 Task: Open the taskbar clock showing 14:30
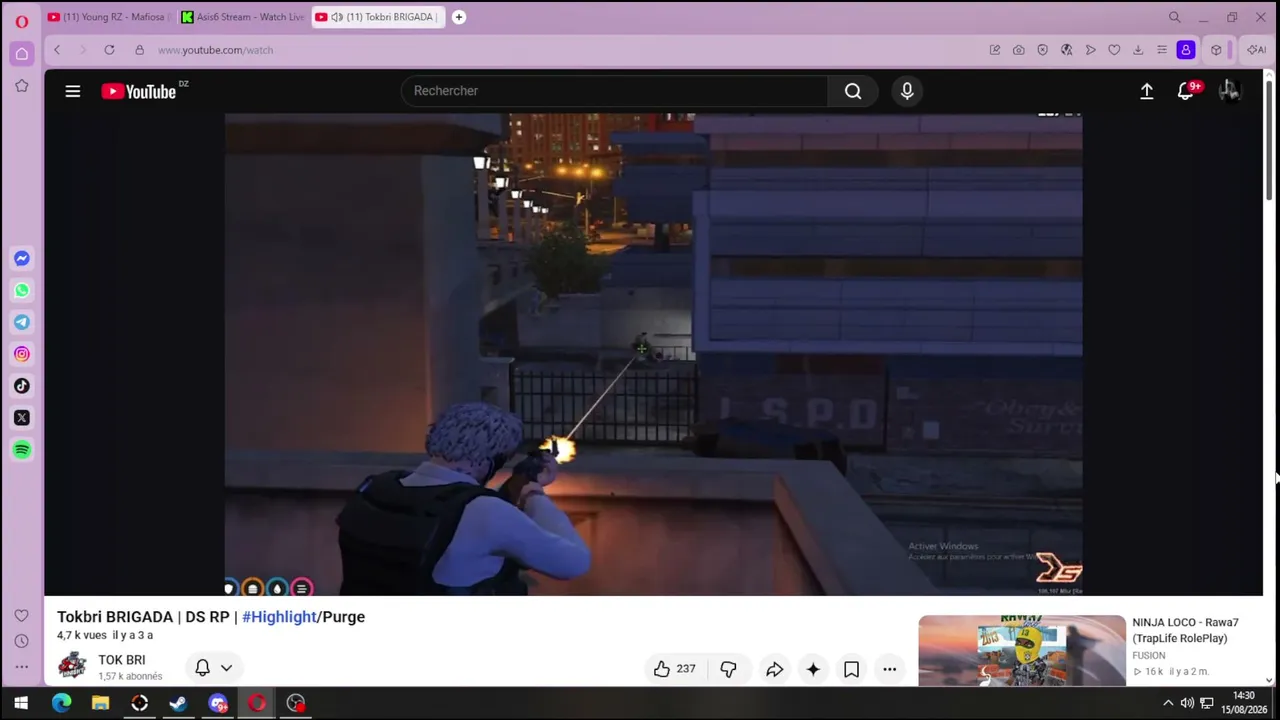1243,702
